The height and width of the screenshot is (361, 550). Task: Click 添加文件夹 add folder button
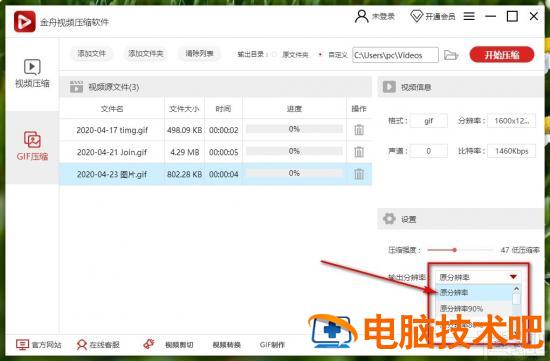(146, 54)
